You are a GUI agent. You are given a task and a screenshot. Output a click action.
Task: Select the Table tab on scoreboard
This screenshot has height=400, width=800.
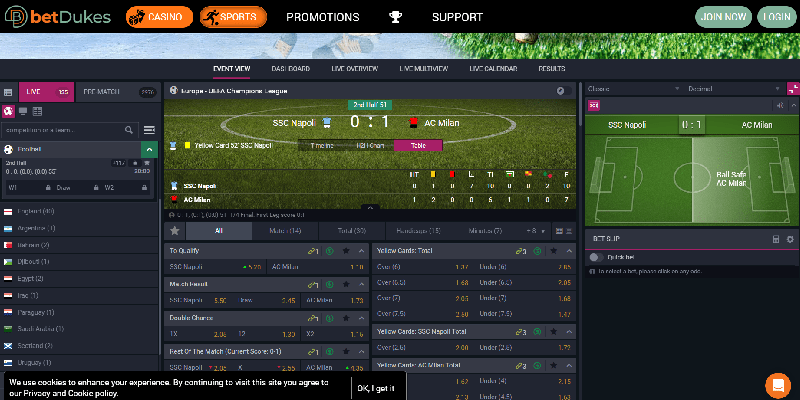click(418, 145)
